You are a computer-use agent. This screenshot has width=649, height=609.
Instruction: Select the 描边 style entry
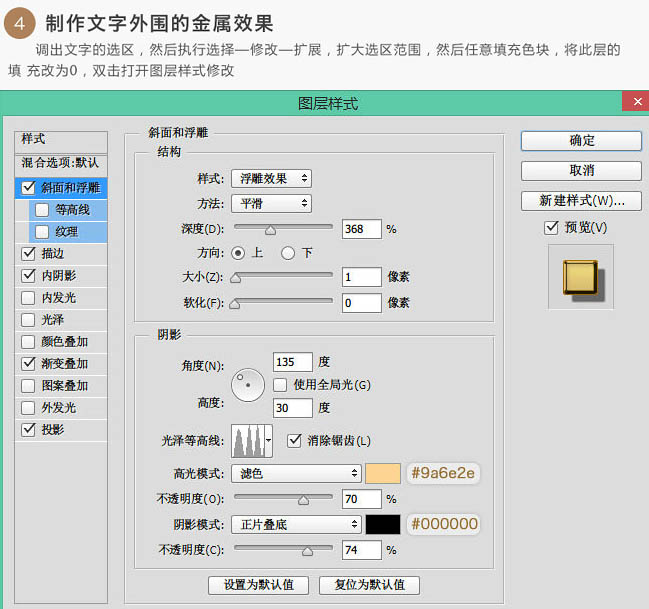[x=53, y=253]
